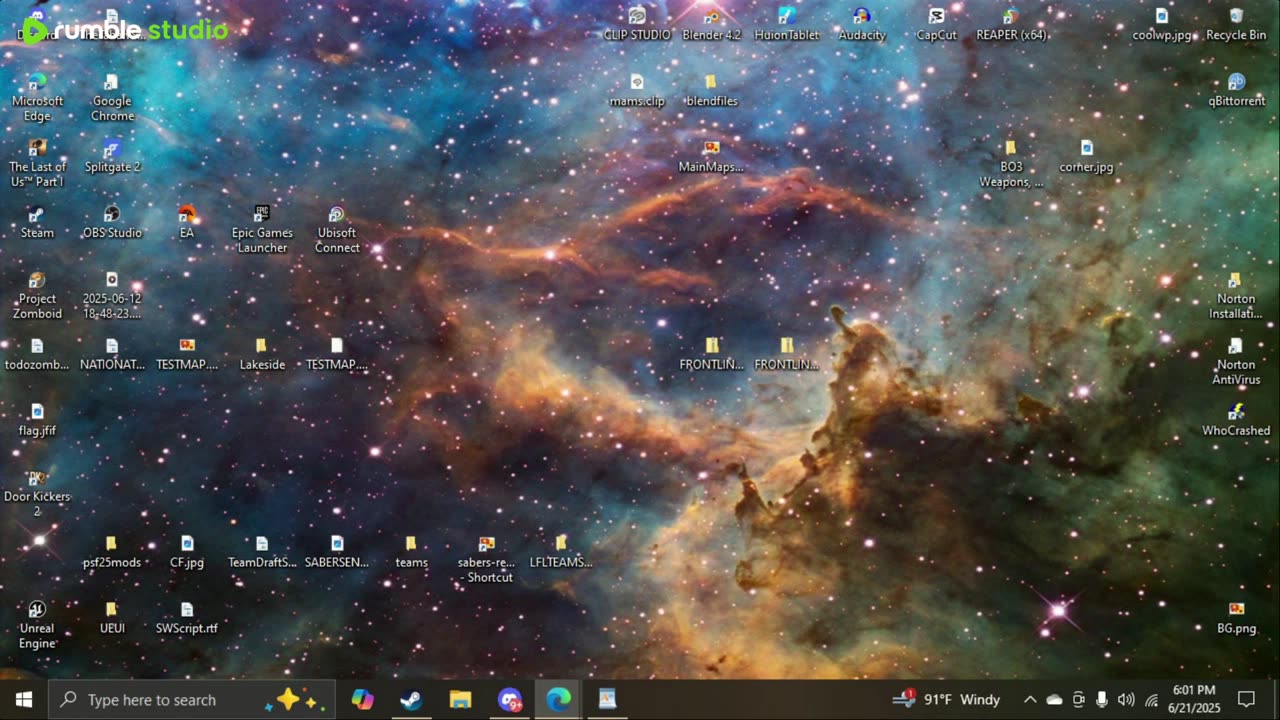Click the Steam desktop shortcut
This screenshot has width=1280, height=720.
[37, 222]
